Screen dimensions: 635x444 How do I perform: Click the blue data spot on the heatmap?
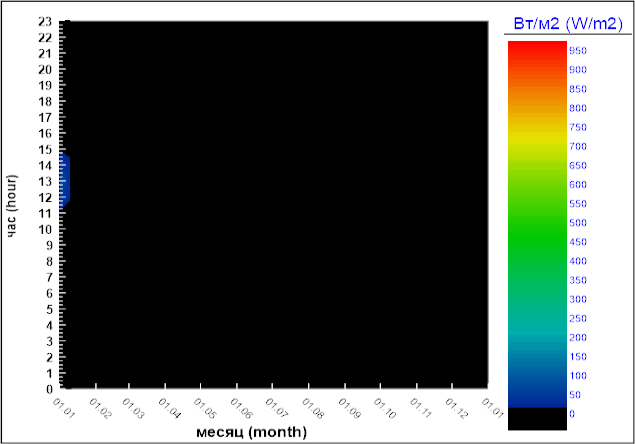[x=65, y=180]
